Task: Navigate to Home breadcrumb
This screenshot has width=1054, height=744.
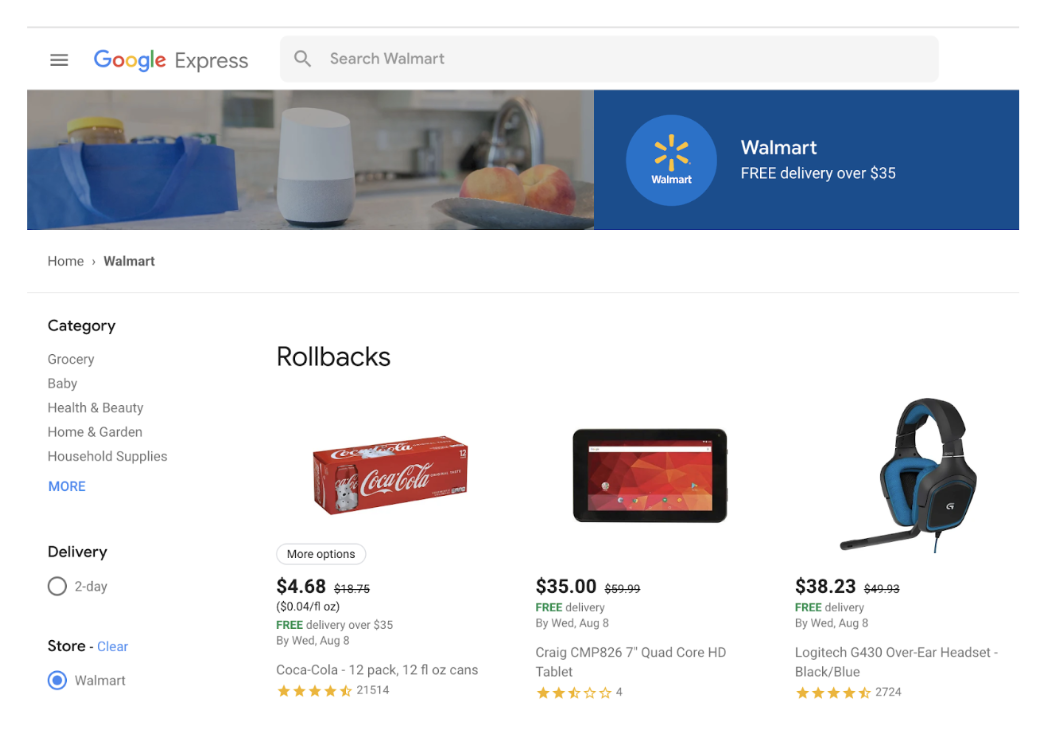Action: pos(65,261)
